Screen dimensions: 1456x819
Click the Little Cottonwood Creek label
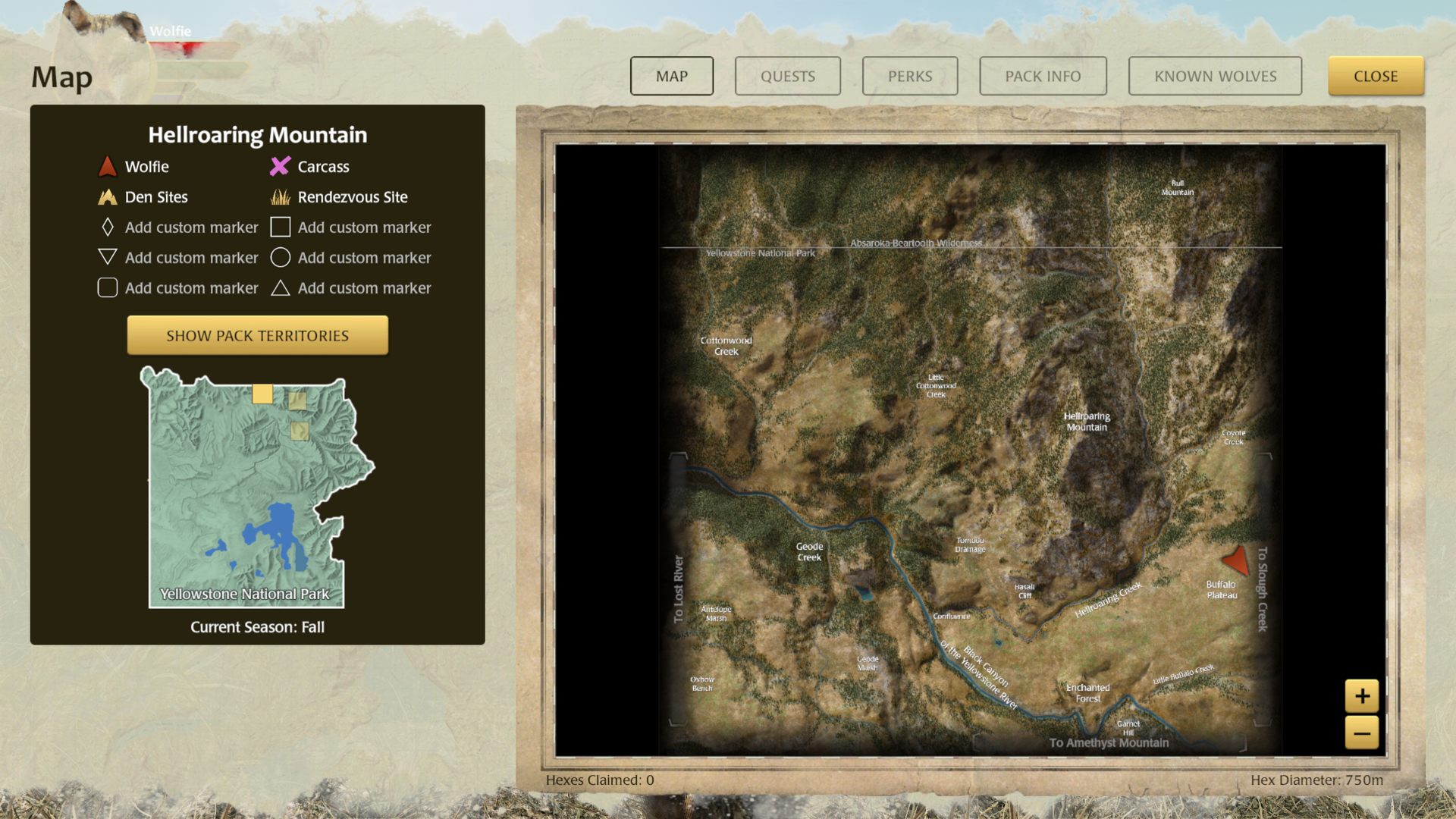pos(936,386)
